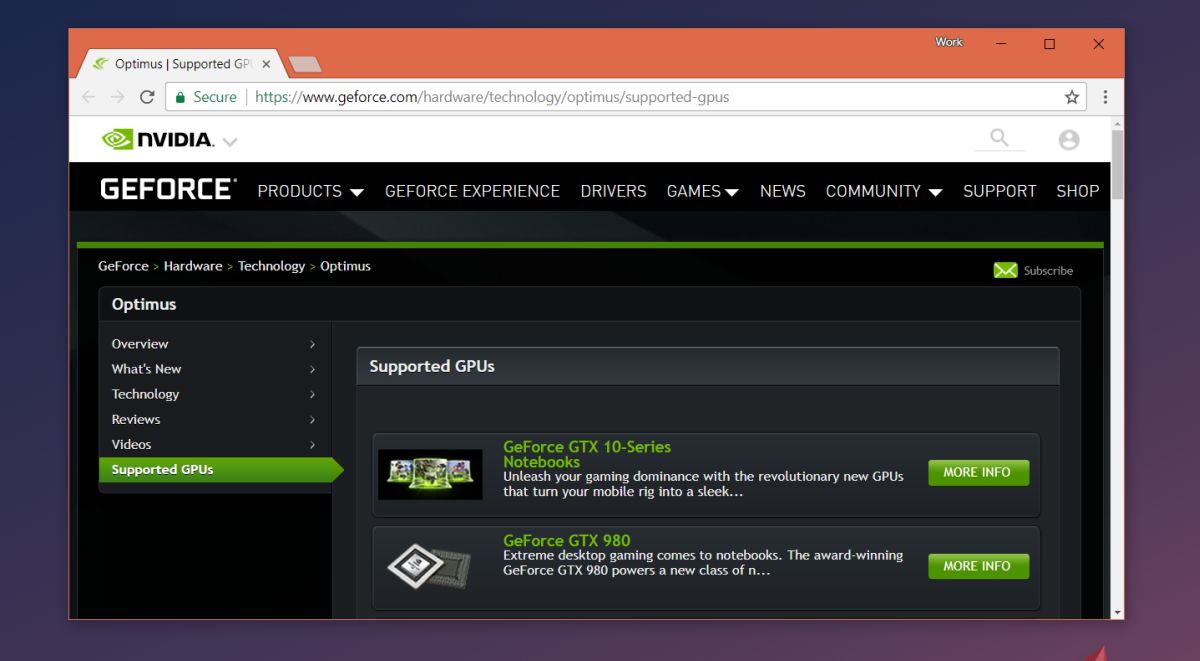Image resolution: width=1200 pixels, height=661 pixels.
Task: Click the Subscribe envelope icon
Action: click(x=1005, y=270)
